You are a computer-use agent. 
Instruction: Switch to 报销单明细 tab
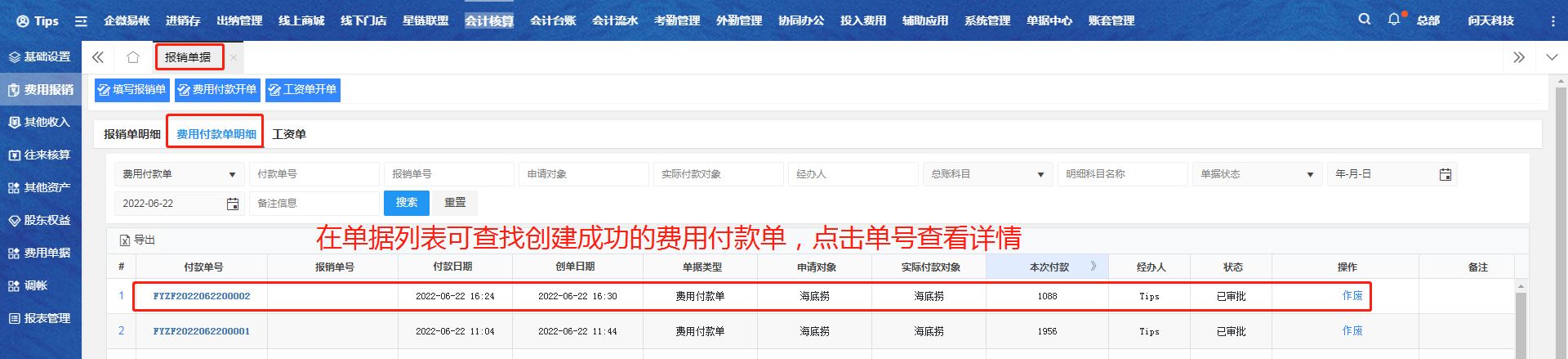point(132,134)
